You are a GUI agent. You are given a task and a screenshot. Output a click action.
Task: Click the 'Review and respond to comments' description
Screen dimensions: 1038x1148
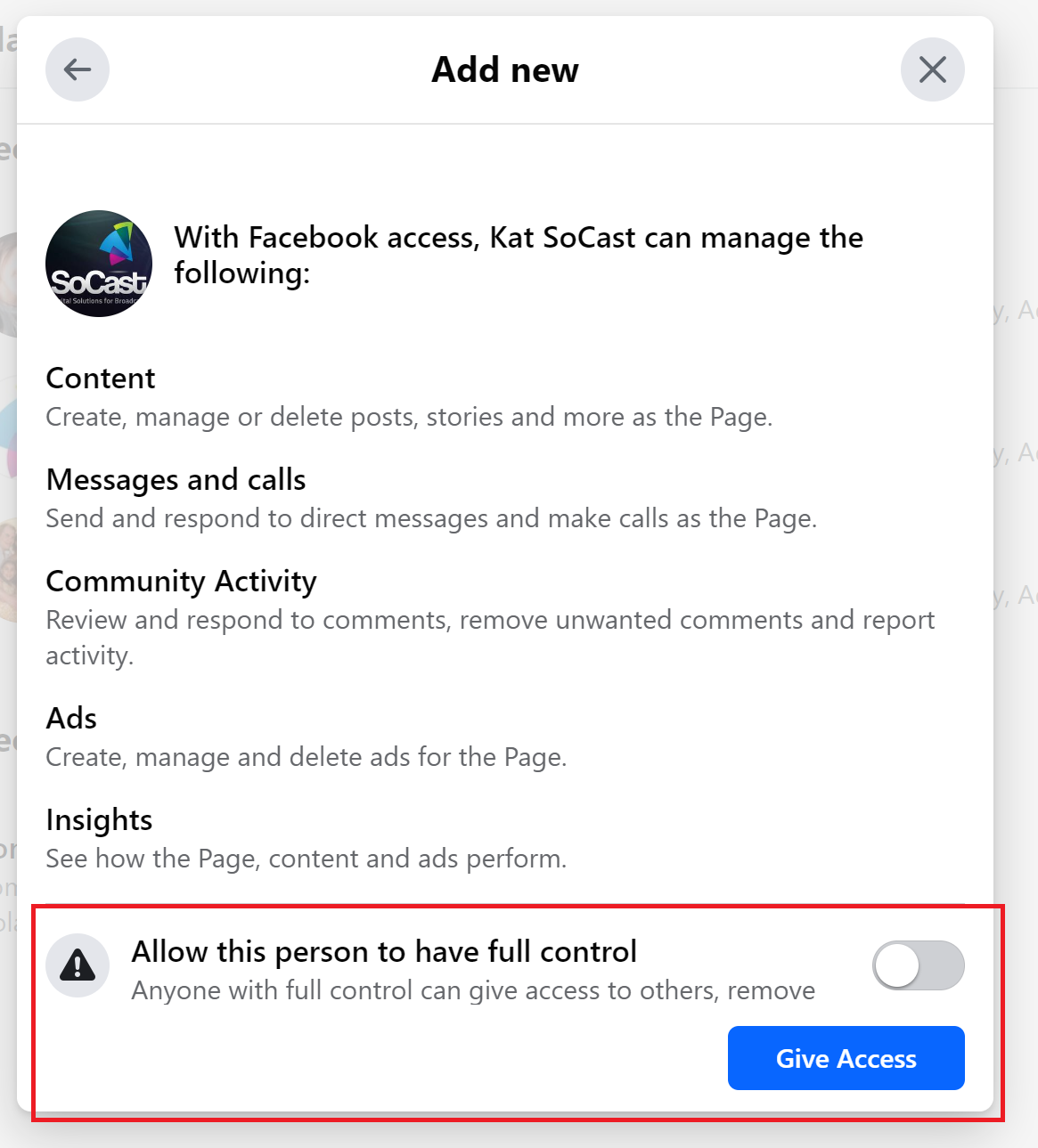click(x=490, y=638)
